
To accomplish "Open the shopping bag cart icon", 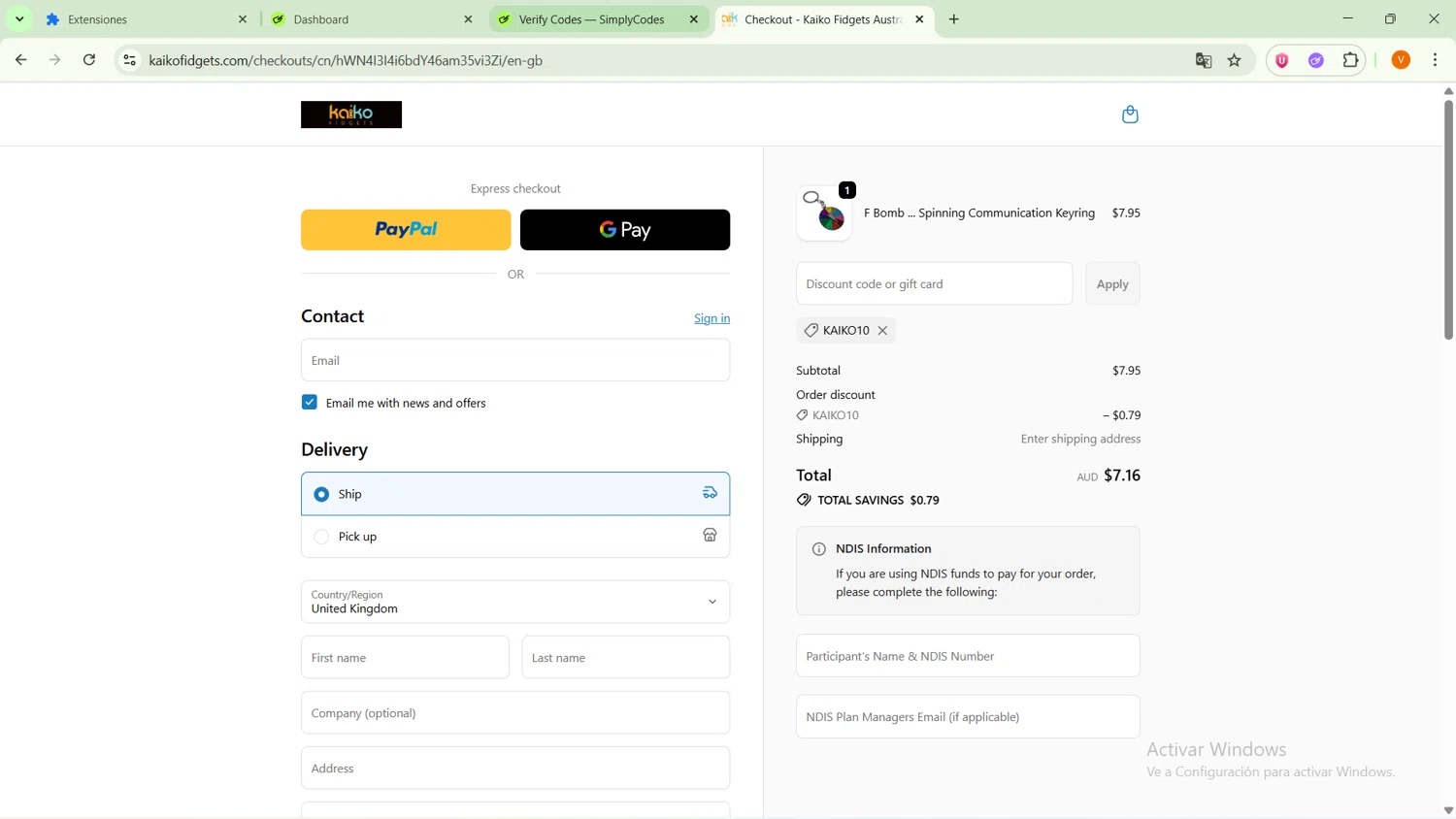I will pos(1130,115).
